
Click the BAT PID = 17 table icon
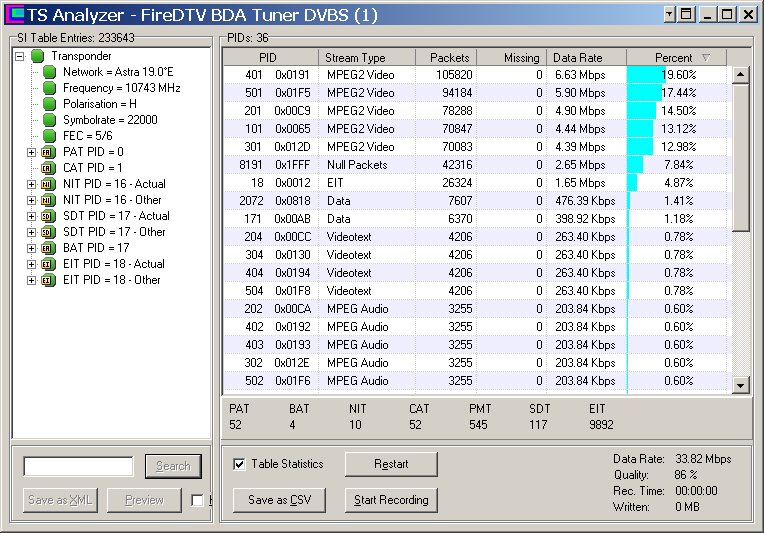[x=47, y=248]
